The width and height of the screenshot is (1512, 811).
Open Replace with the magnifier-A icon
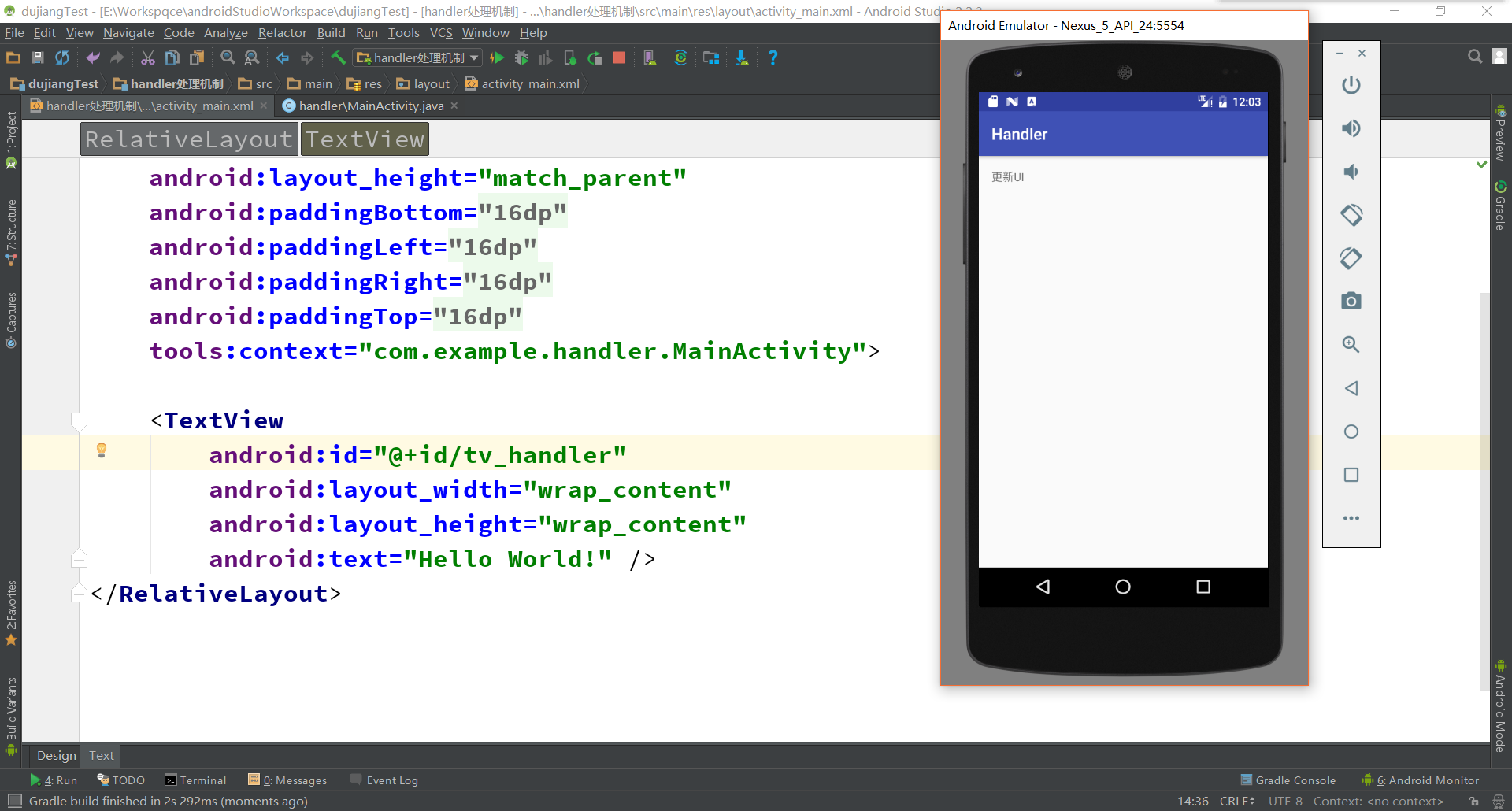(252, 57)
